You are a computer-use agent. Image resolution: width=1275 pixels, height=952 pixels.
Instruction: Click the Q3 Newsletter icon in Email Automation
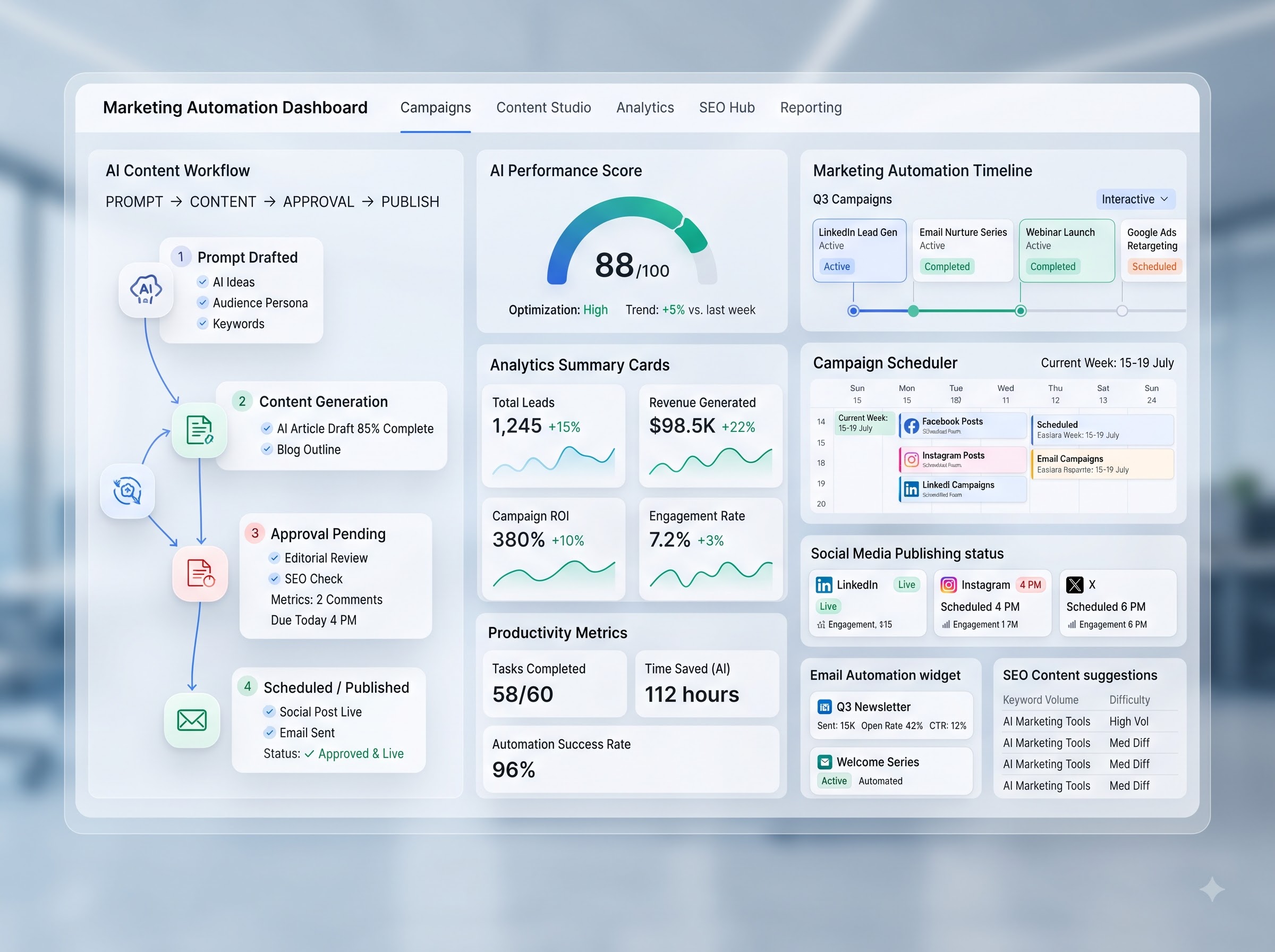click(x=824, y=707)
